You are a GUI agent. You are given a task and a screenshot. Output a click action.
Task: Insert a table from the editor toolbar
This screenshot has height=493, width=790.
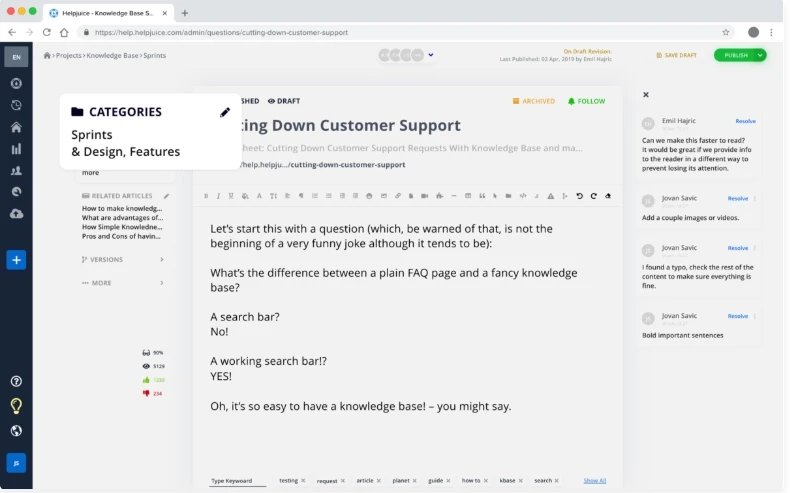coord(468,196)
